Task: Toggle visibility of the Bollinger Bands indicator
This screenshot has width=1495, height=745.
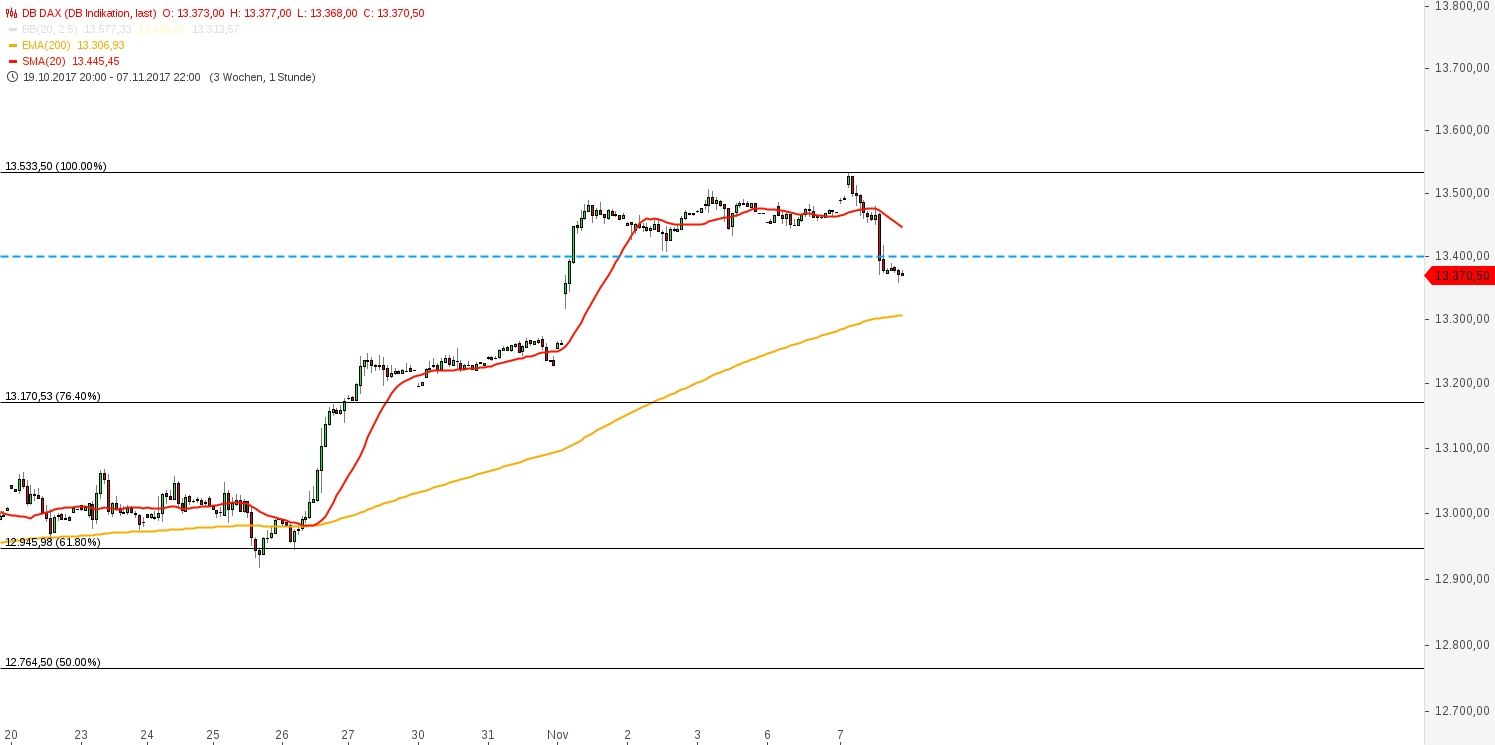Action: click(50, 29)
